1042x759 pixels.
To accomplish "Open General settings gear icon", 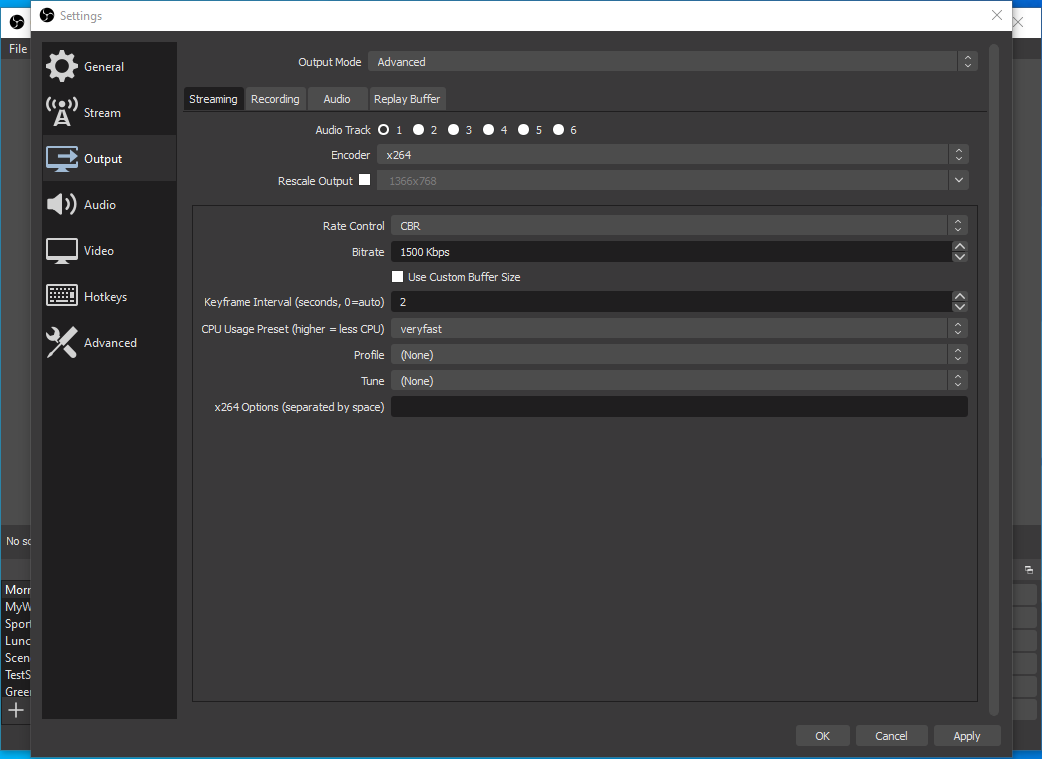I will click(x=62, y=66).
